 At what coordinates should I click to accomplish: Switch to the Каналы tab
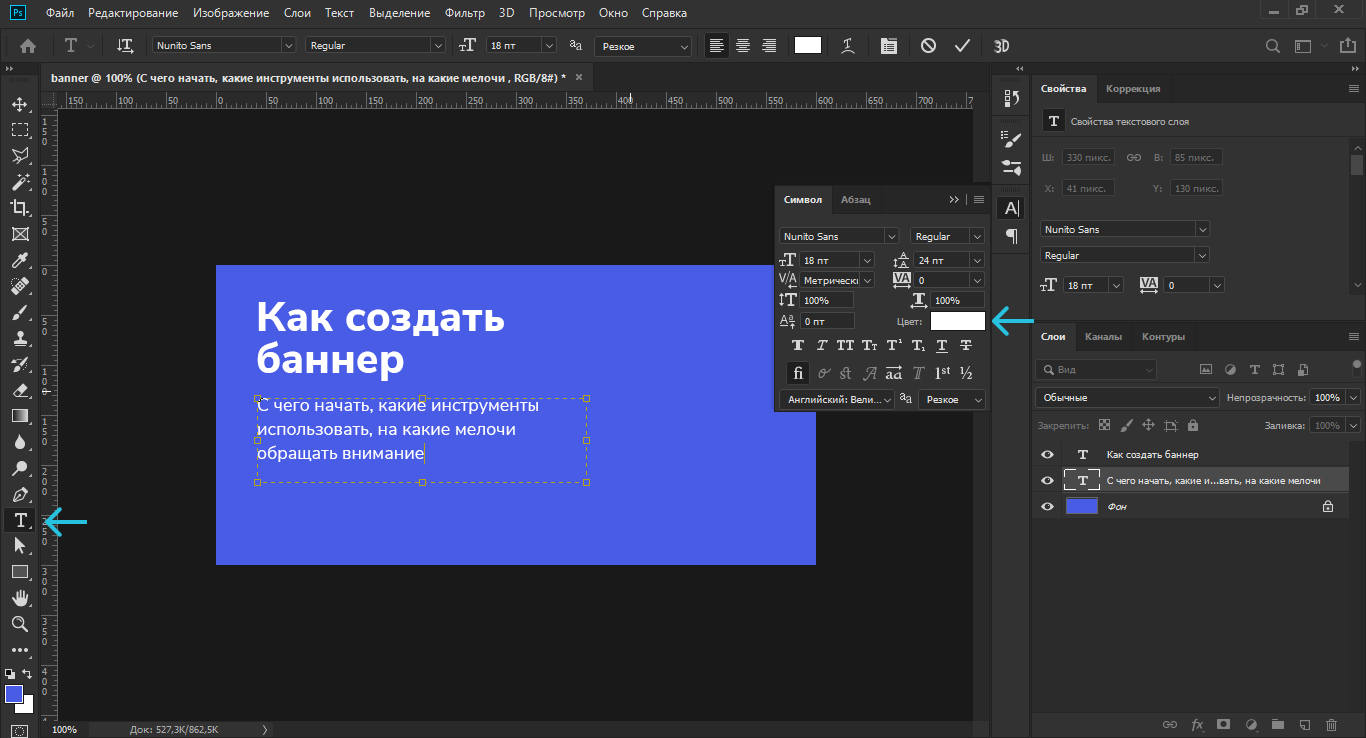(x=1103, y=336)
